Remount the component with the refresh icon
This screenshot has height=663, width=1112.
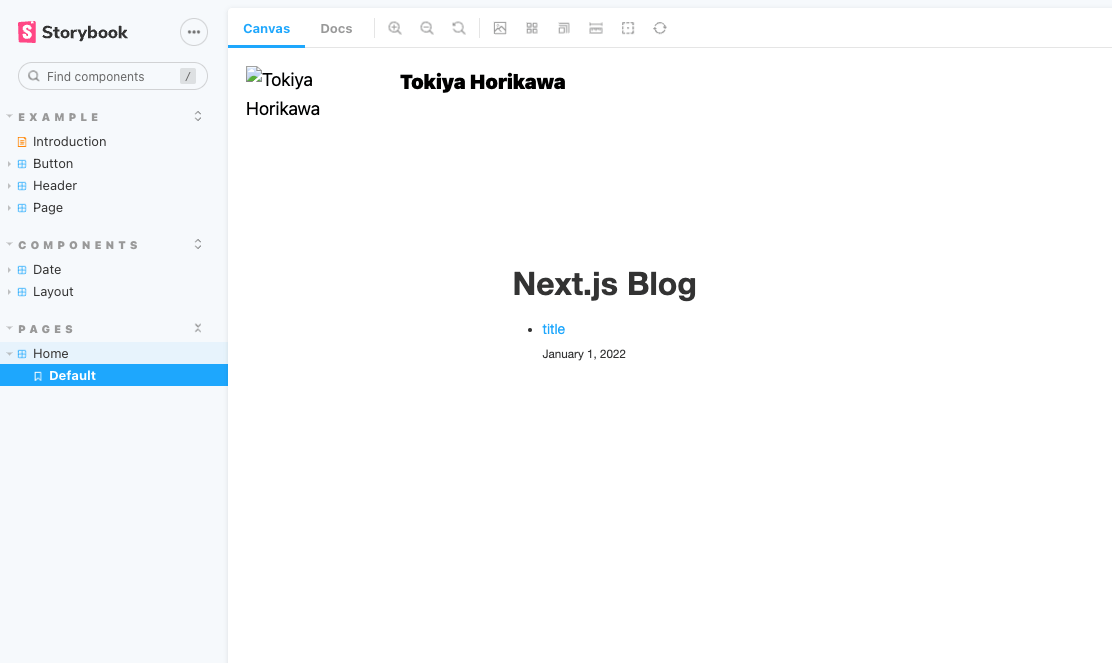coord(660,28)
